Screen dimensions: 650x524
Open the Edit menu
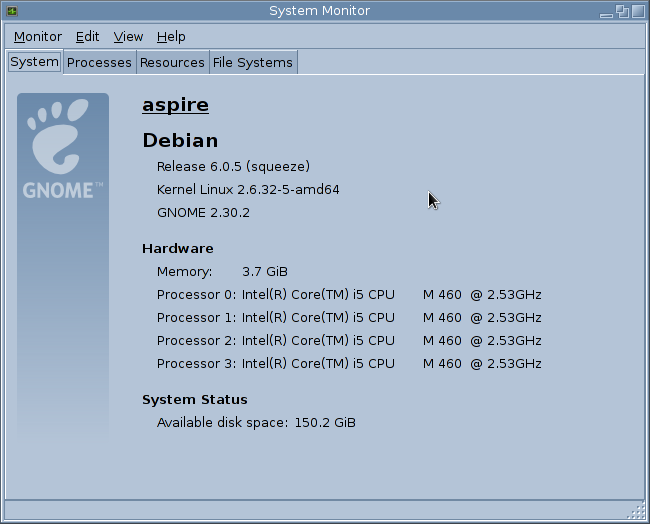pos(87,36)
